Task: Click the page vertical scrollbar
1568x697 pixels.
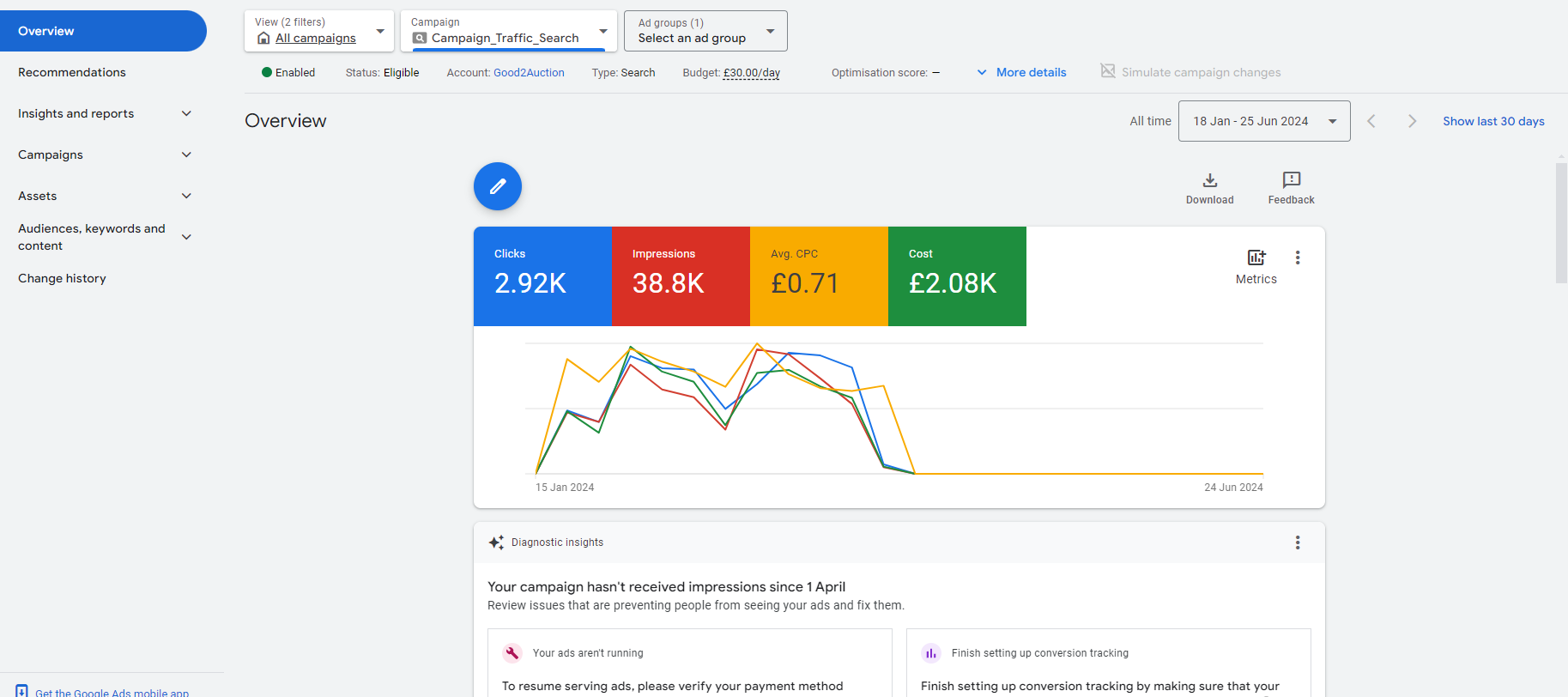Action: 1561,223
